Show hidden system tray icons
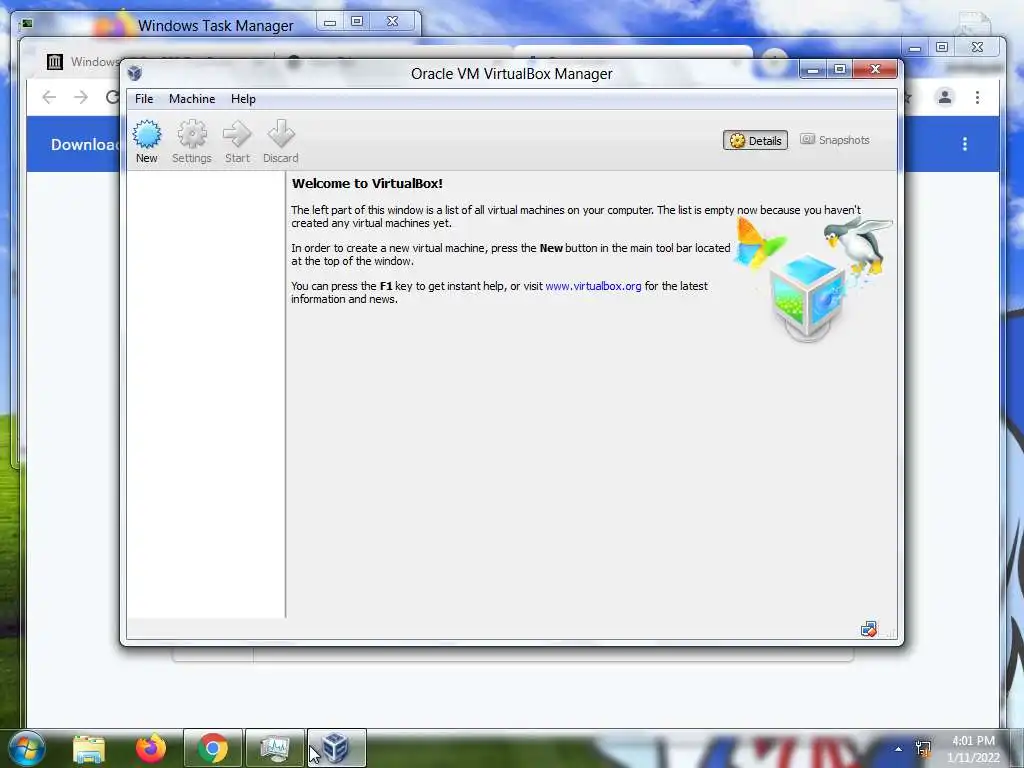The image size is (1024, 768). click(x=899, y=749)
